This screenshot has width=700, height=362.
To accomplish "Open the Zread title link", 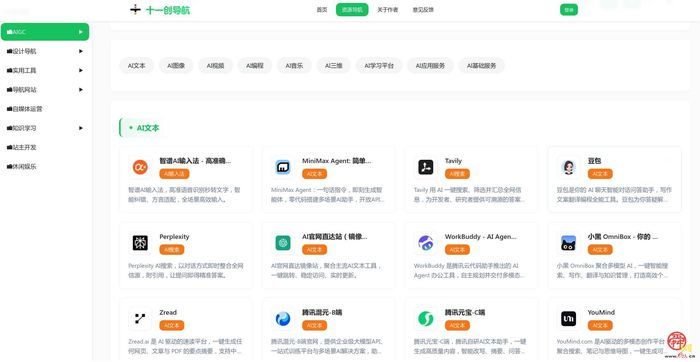I will click(x=168, y=312).
